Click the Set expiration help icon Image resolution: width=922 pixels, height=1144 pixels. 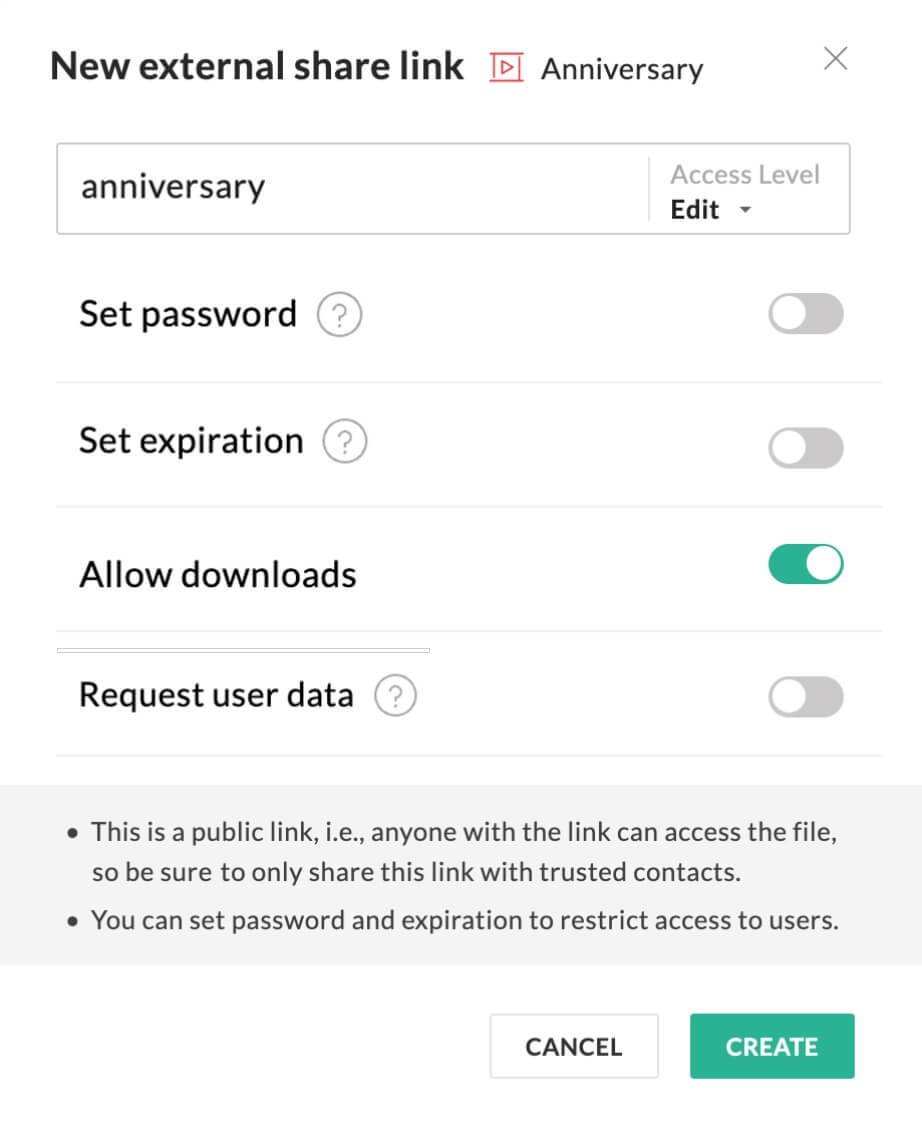345,441
